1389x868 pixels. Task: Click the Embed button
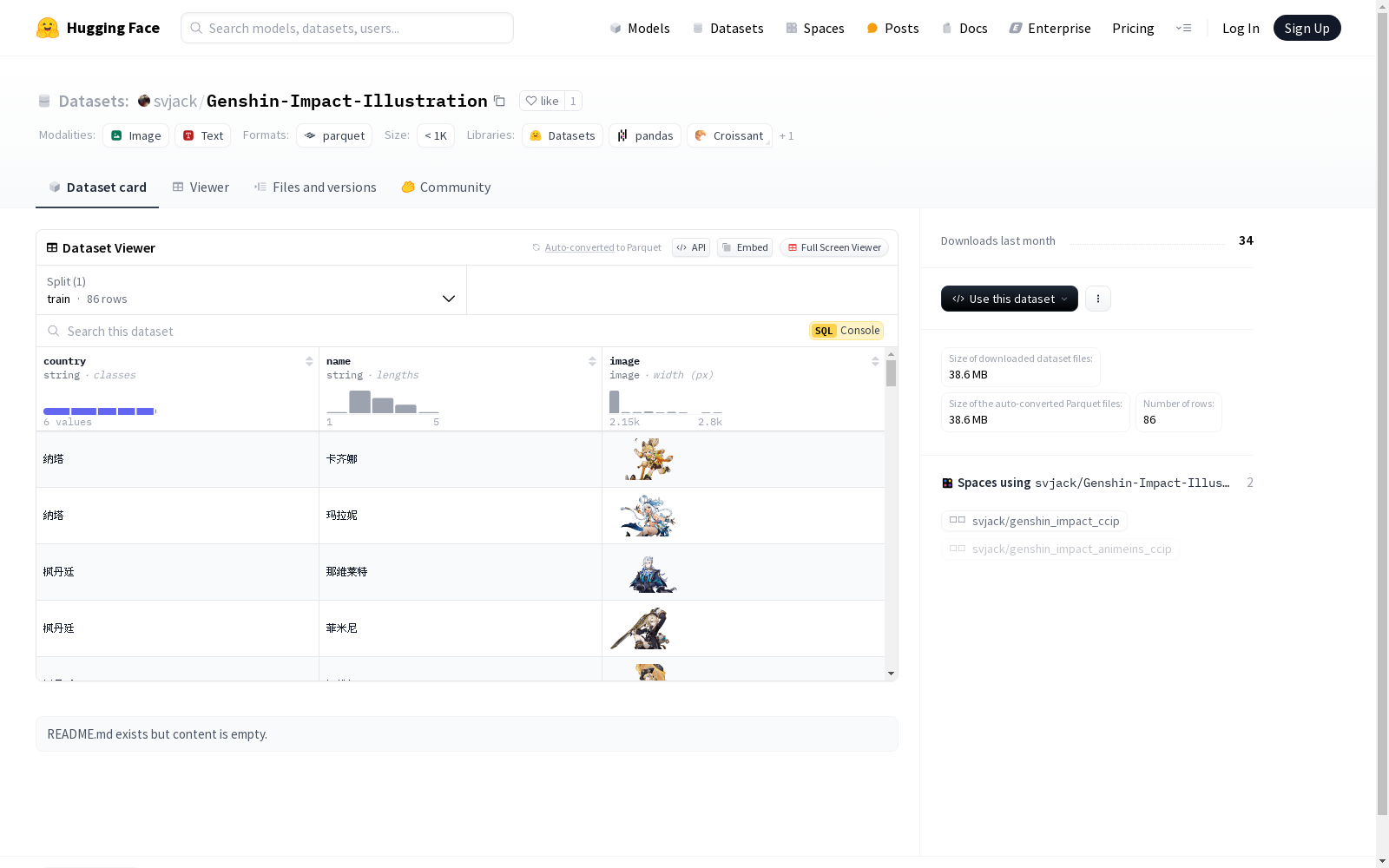745,247
